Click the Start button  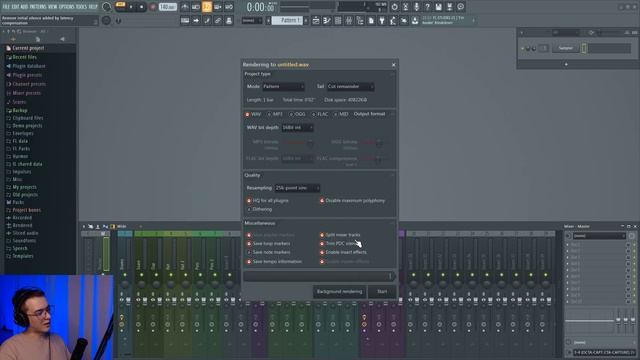(x=382, y=292)
